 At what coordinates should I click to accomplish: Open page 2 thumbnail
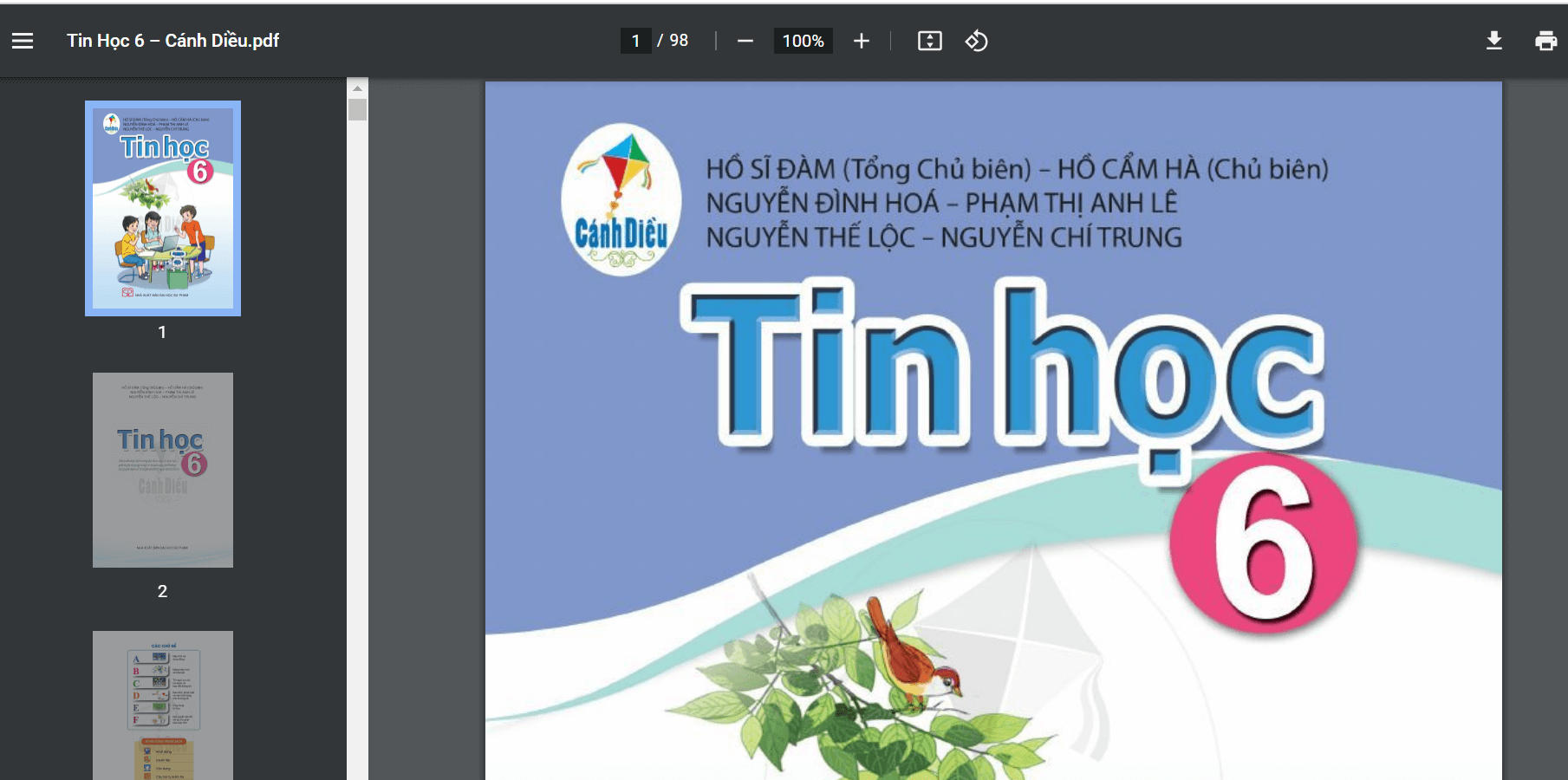point(163,470)
